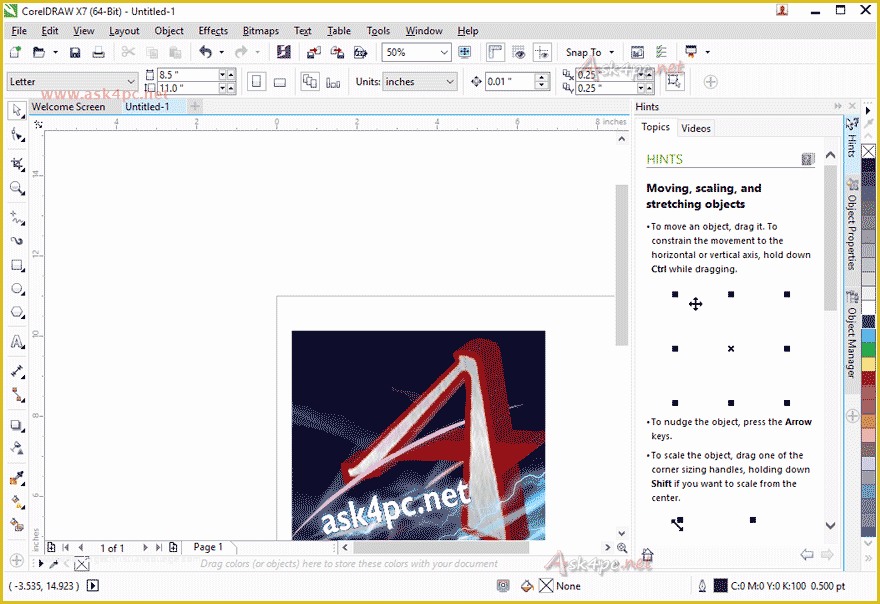Select the Crop tool
Screen dimensions: 880x604
point(17,164)
